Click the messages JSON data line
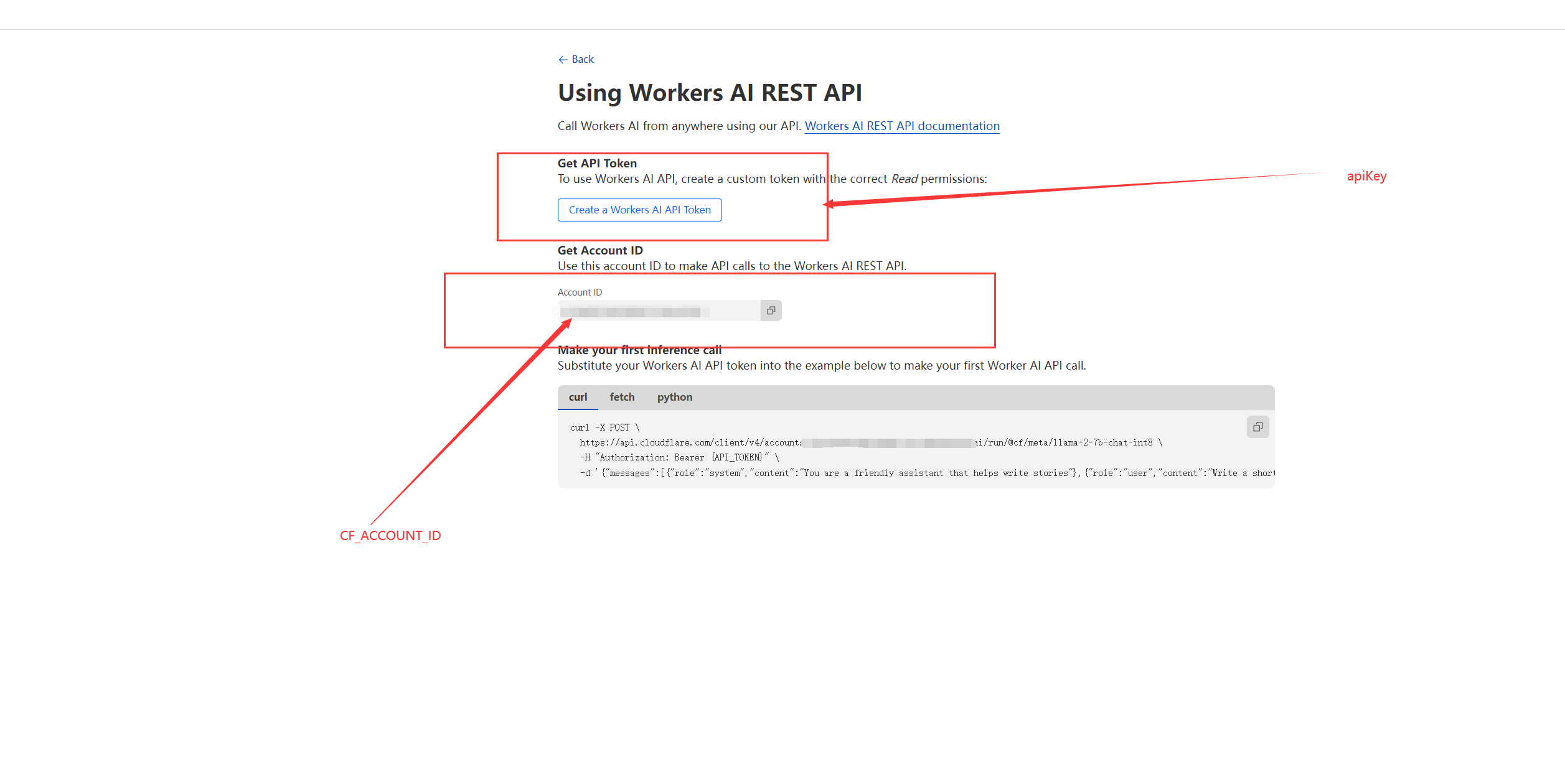Viewport: 1565px width, 784px height. pos(927,473)
